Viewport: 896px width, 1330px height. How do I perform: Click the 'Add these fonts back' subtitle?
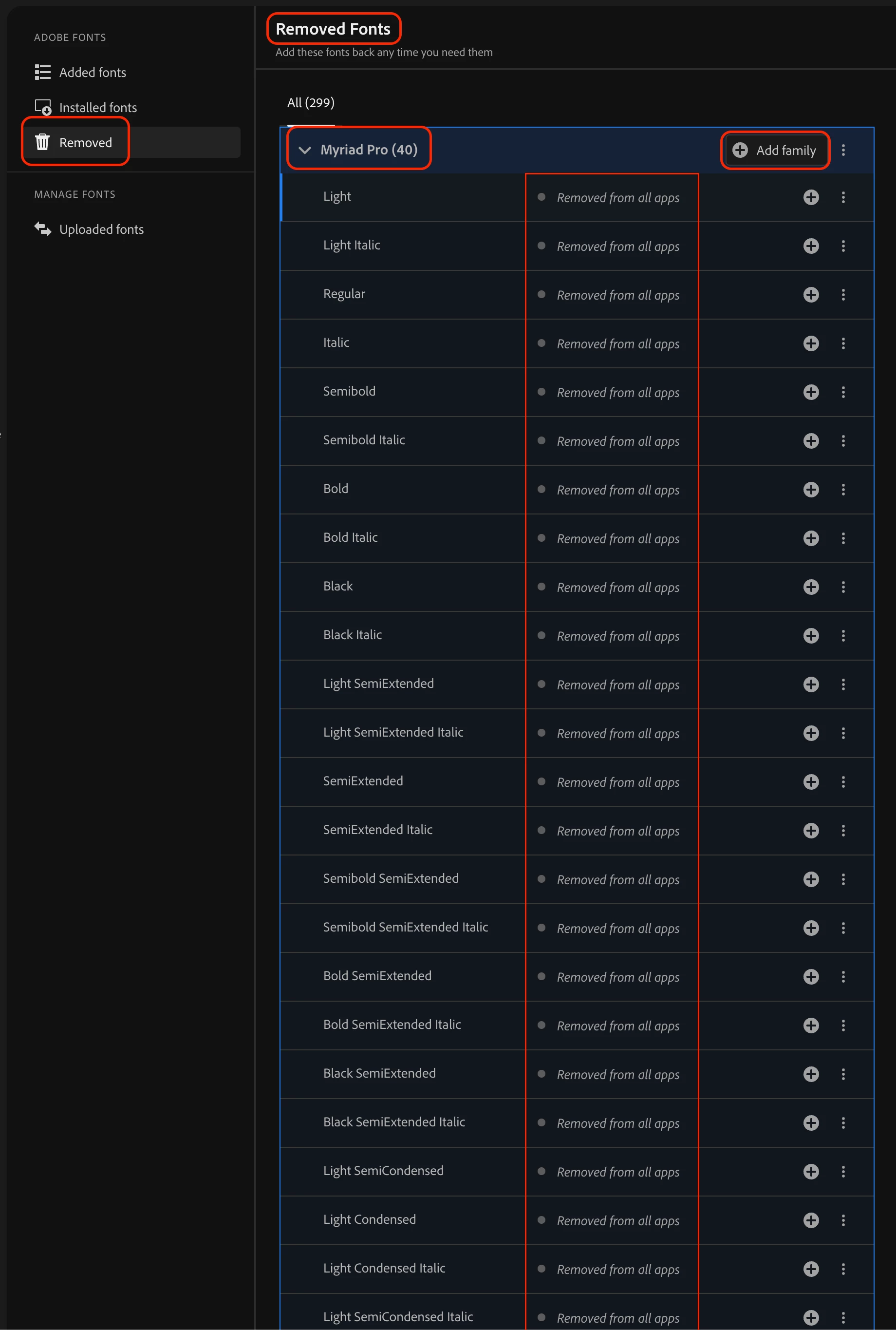pyautogui.click(x=384, y=52)
